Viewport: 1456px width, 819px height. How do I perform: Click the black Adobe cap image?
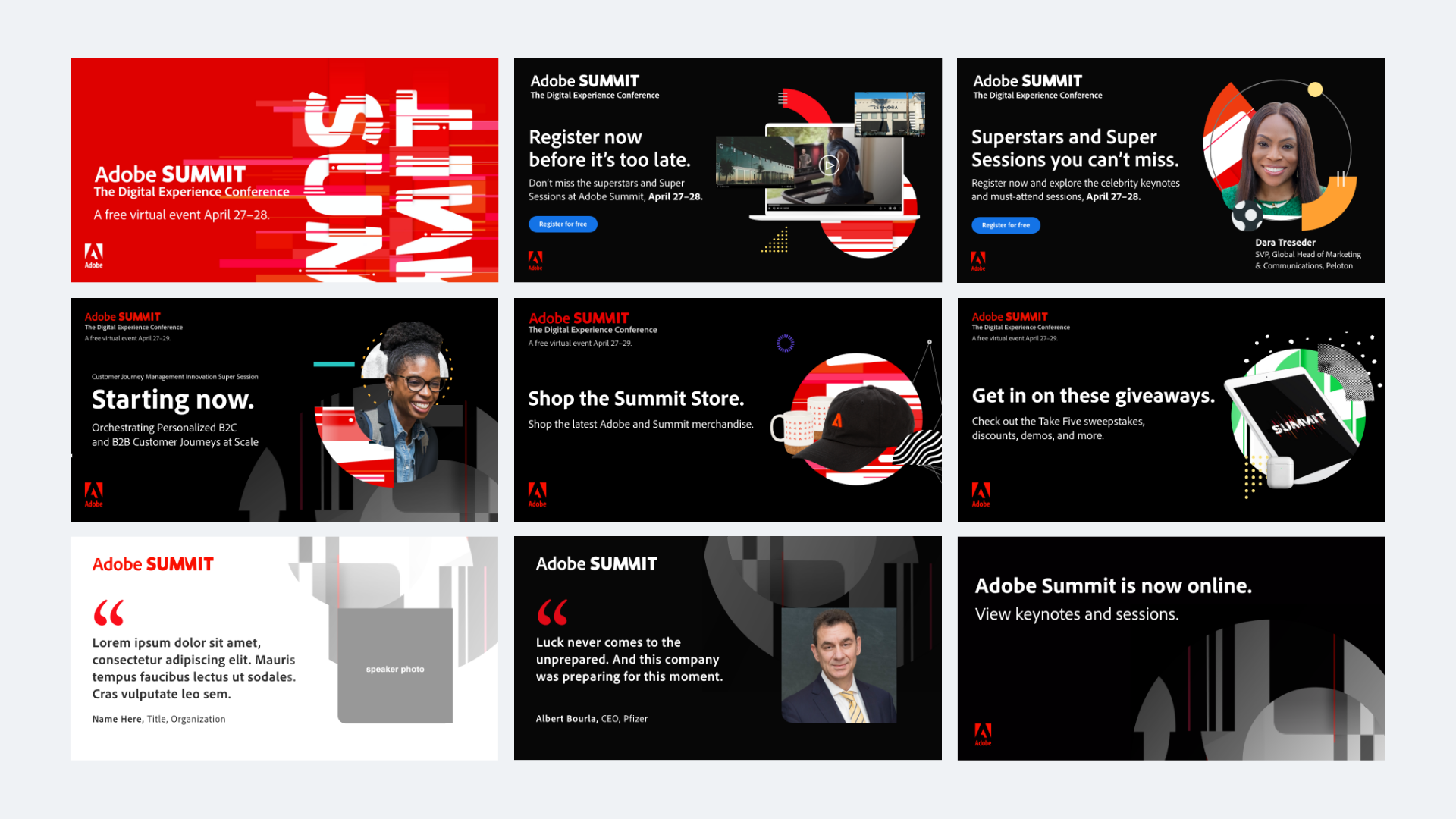point(855,427)
